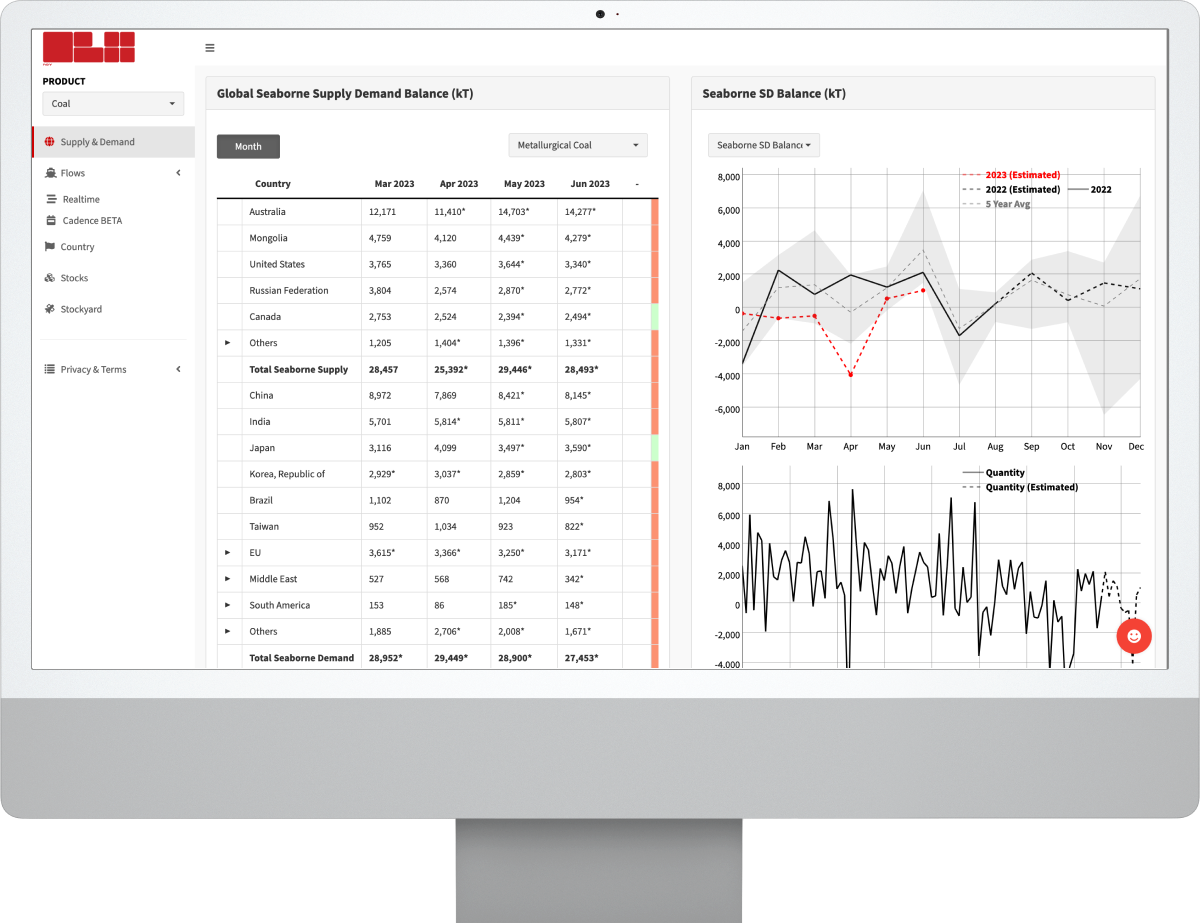The width and height of the screenshot is (1200, 923).
Task: Navigate to Country section
Action: [77, 247]
